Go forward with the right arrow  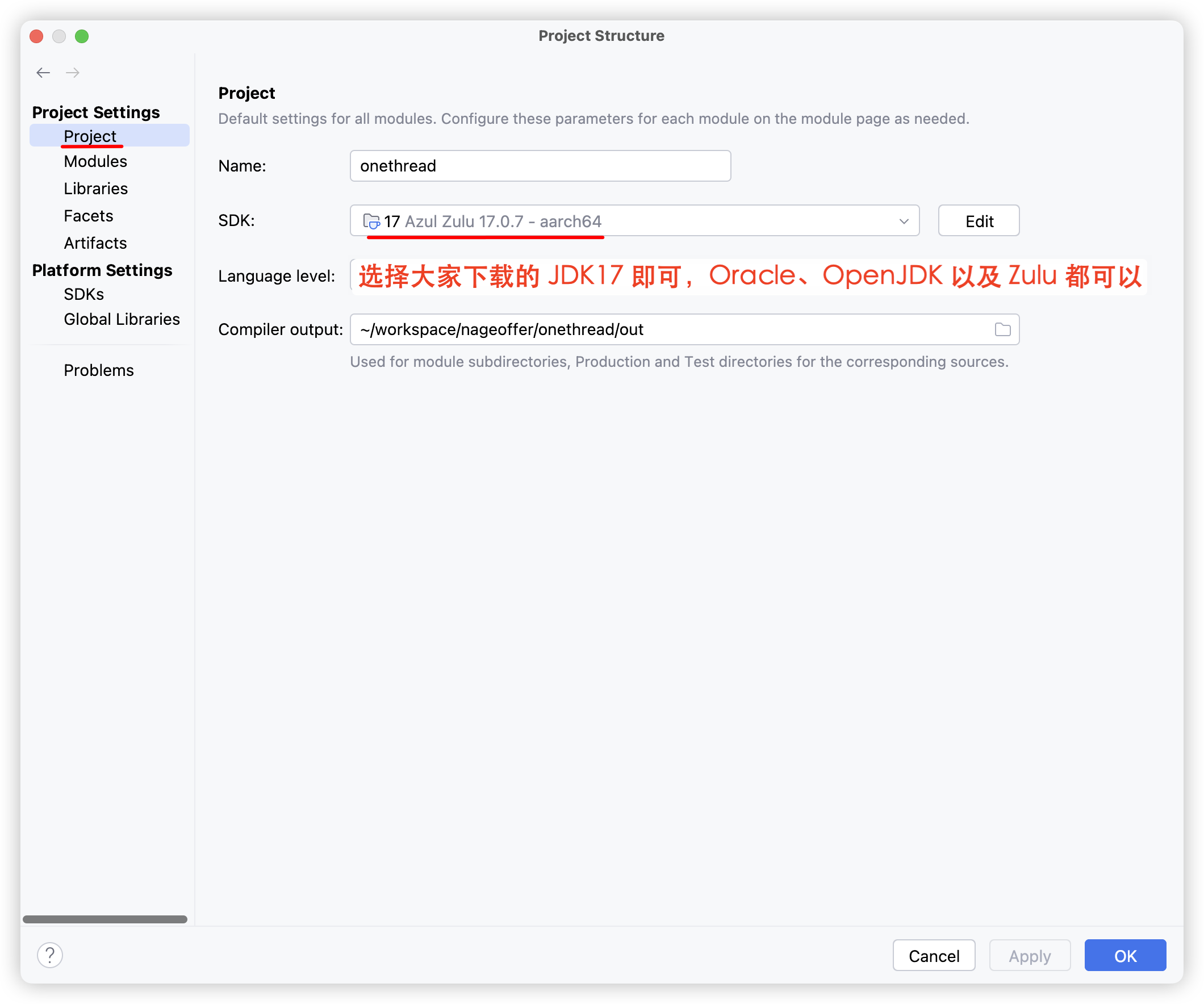[x=73, y=73]
